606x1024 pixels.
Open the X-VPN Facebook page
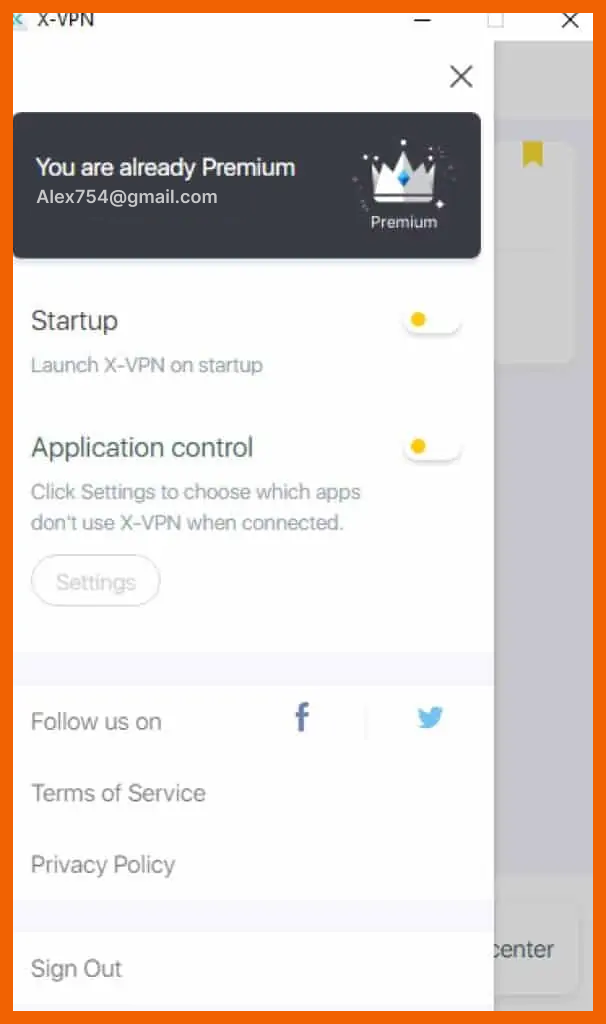302,717
